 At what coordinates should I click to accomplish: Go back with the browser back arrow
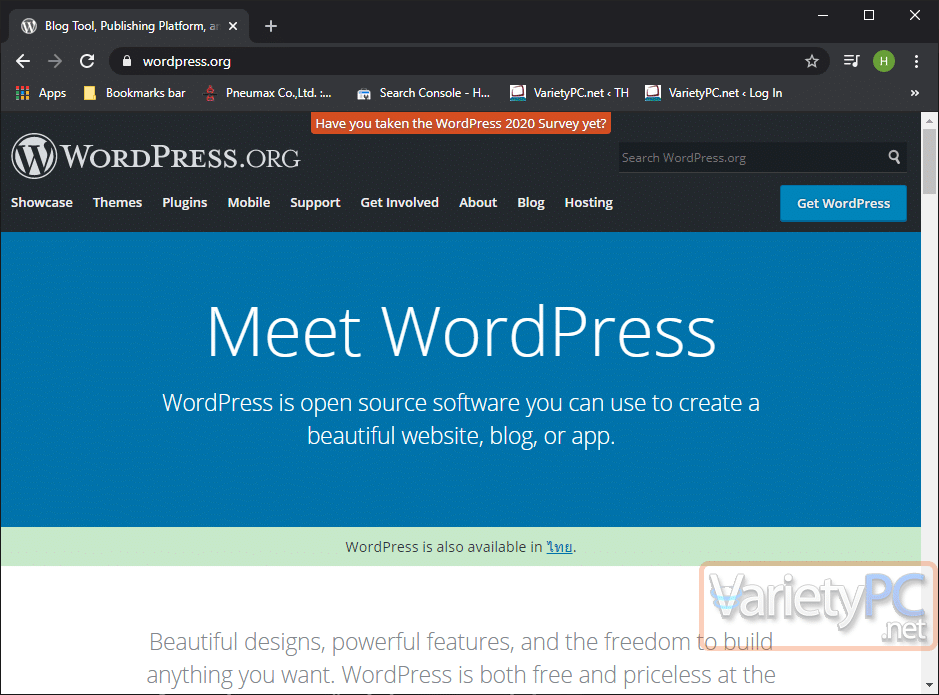click(23, 61)
